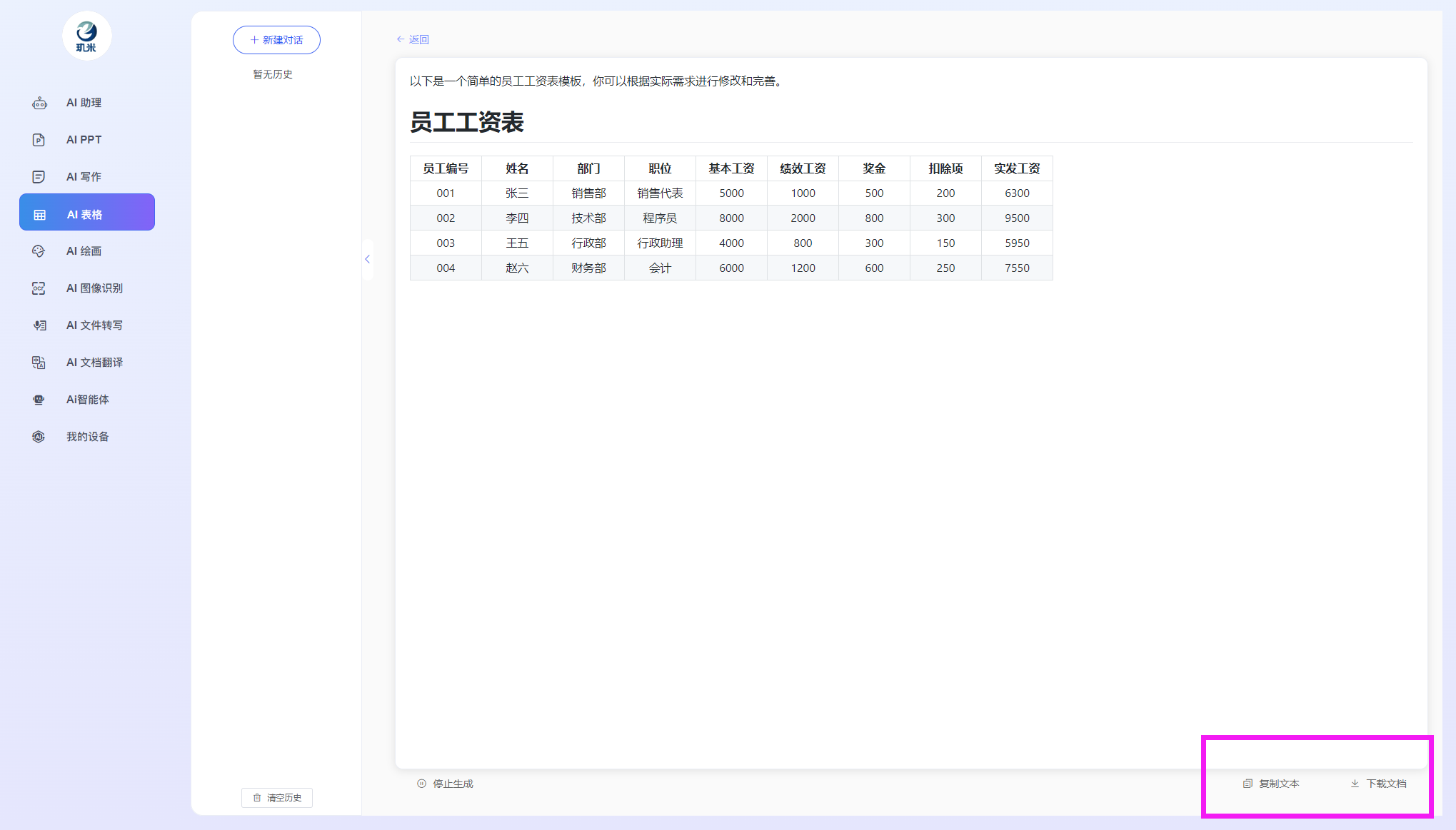Click 复制文本 to copy text
Screen dimensions: 1456x830
[x=1271, y=784]
